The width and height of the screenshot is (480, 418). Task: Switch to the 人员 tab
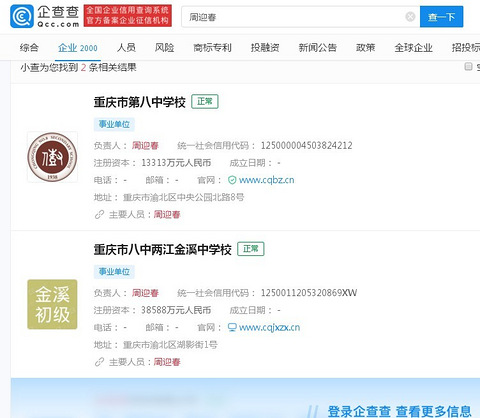[x=126, y=48]
